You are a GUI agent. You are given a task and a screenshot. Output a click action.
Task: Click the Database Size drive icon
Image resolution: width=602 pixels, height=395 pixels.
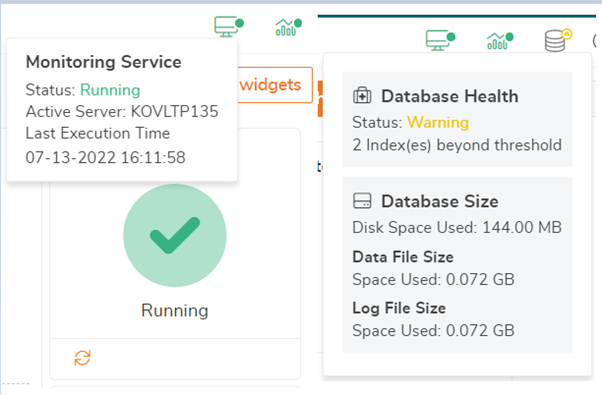tap(362, 201)
